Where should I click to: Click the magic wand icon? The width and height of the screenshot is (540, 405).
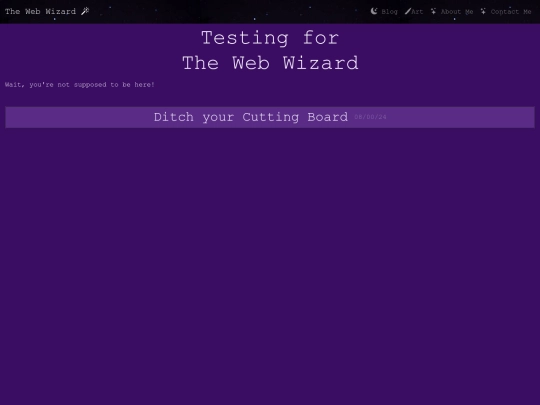click(85, 11)
